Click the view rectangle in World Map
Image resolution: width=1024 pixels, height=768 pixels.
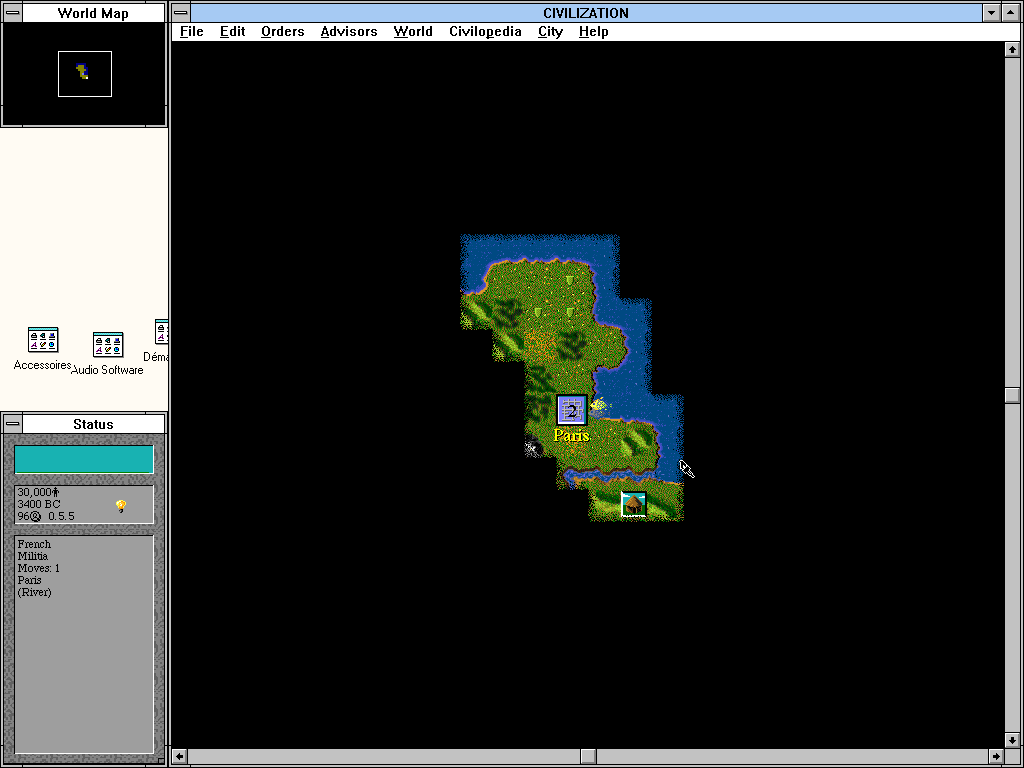click(x=85, y=74)
